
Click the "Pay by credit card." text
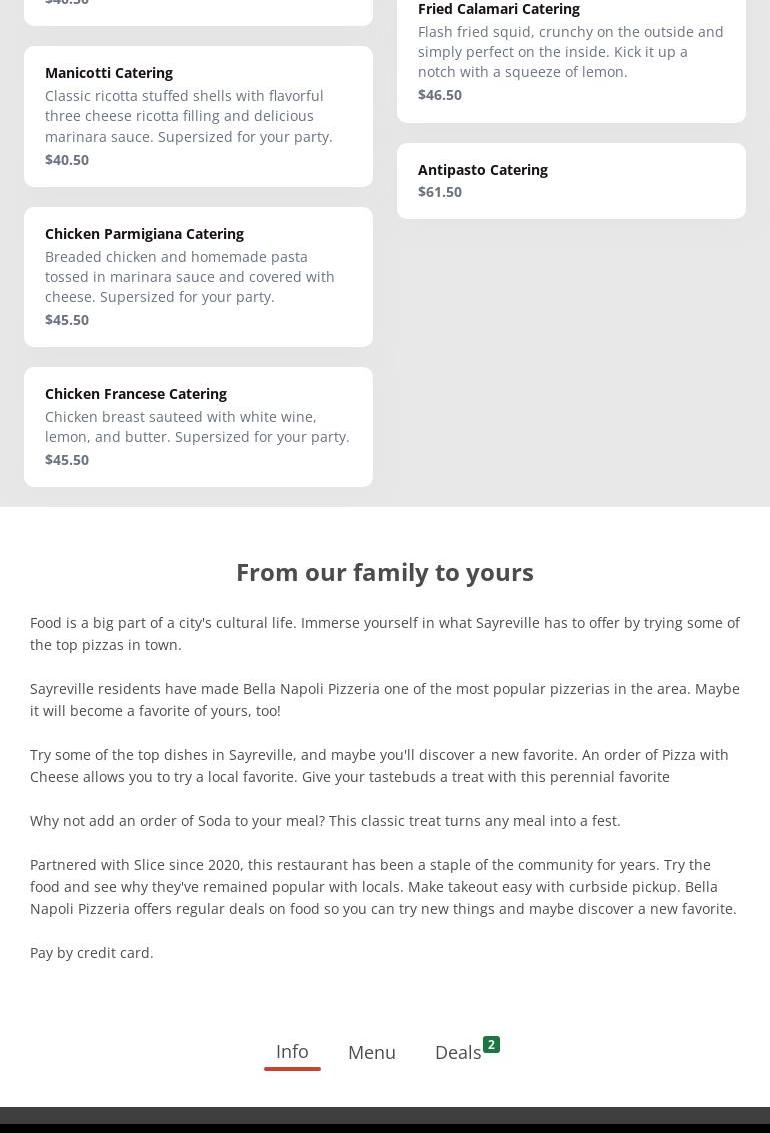click(92, 953)
